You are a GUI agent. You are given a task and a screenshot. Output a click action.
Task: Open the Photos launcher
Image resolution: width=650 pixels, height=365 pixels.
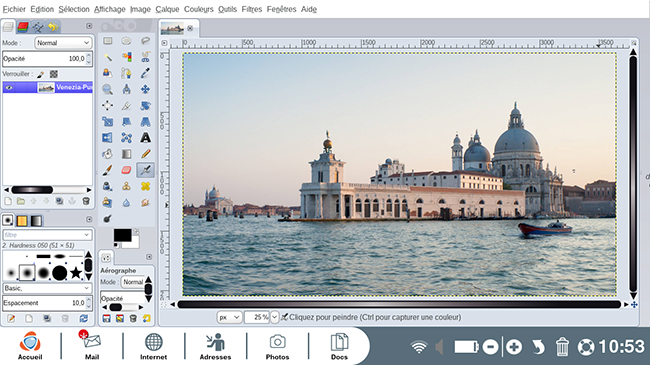277,346
